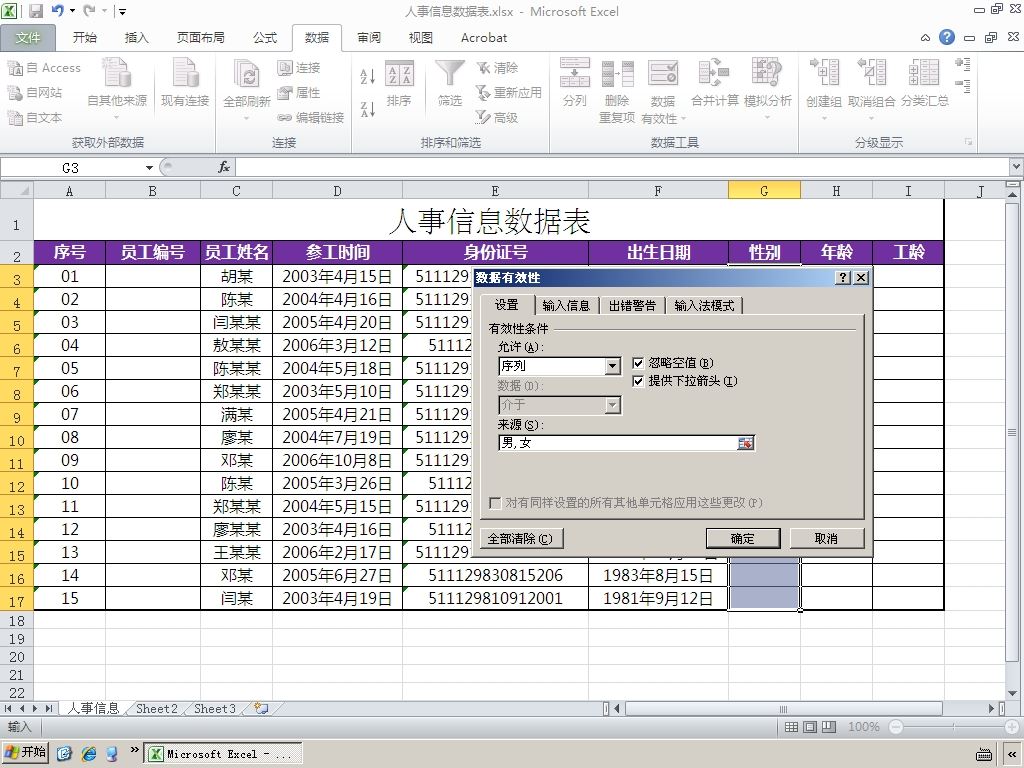Viewport: 1024px width, 768px height.
Task: Switch to the Error Alert (出错警告) tab
Action: coord(632,306)
